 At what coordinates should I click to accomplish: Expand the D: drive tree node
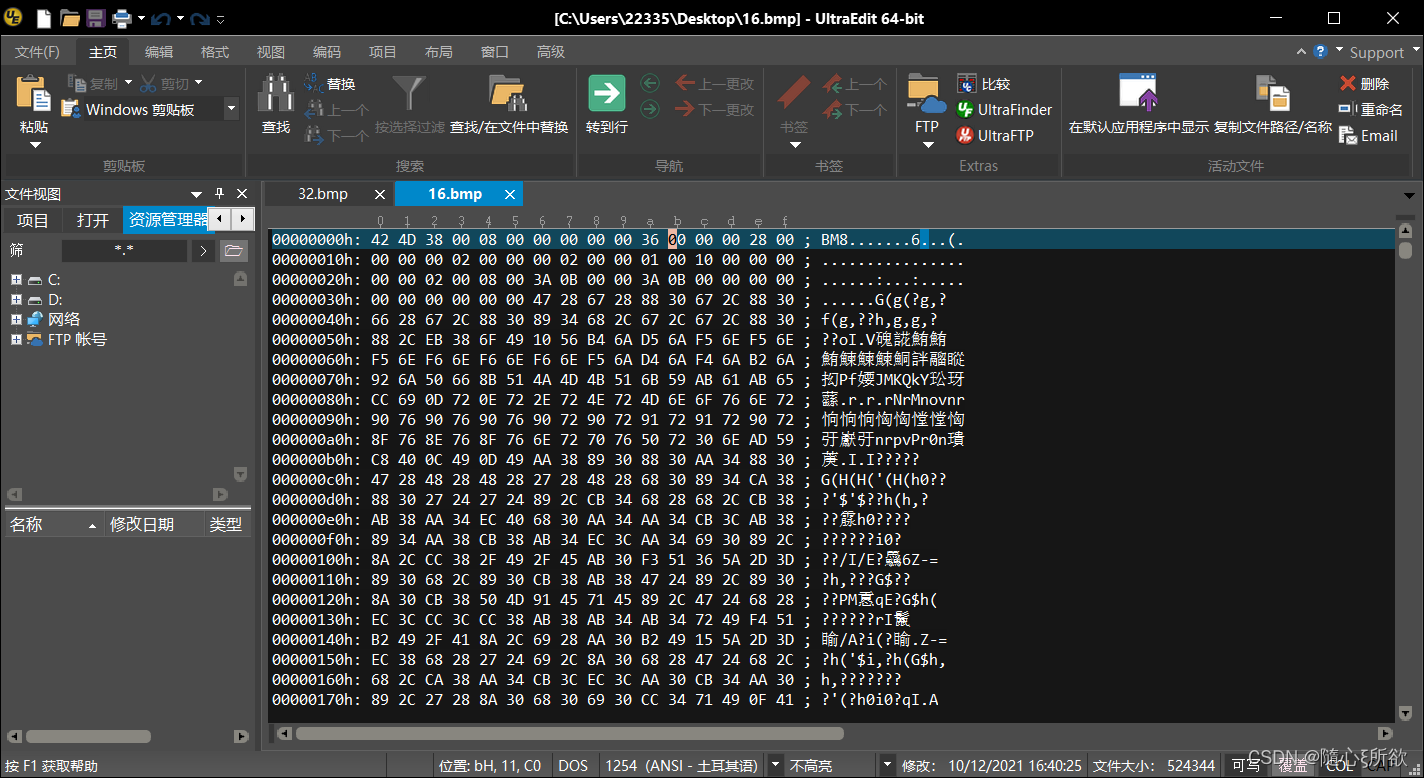16,300
